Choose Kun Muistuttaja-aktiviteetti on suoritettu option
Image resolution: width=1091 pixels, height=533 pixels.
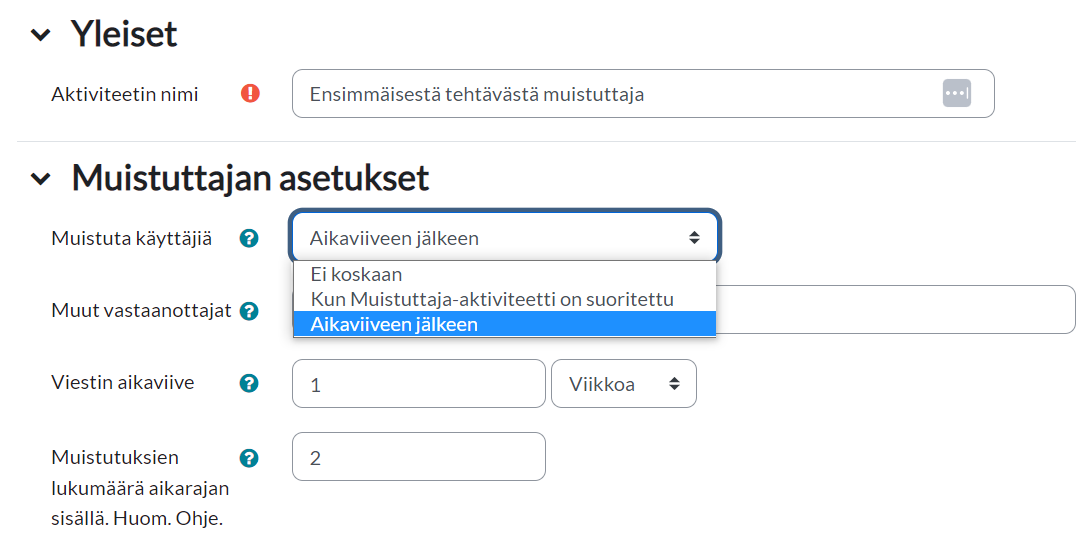[x=492, y=299]
